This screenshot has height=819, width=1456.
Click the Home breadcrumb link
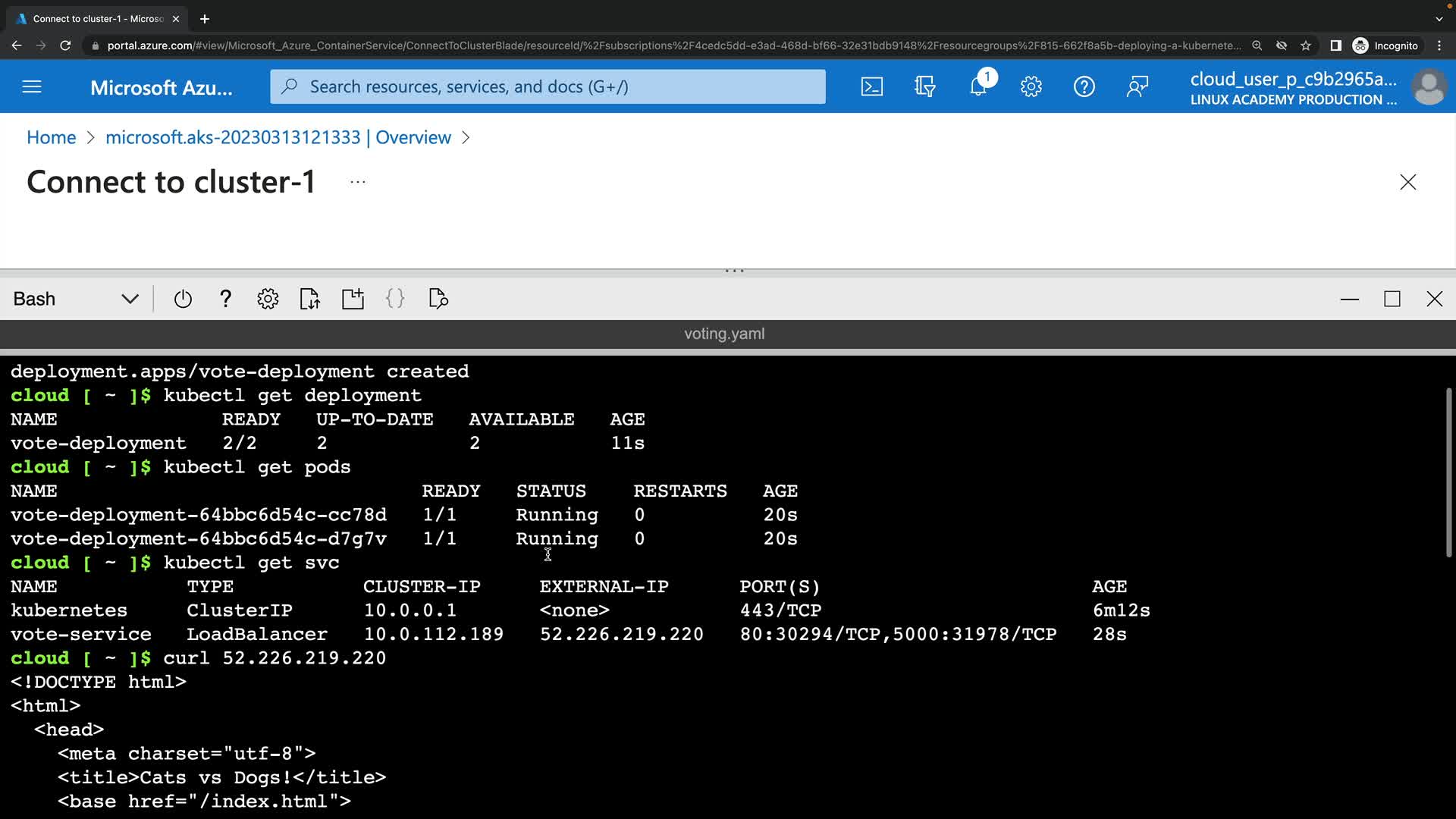[x=51, y=137]
